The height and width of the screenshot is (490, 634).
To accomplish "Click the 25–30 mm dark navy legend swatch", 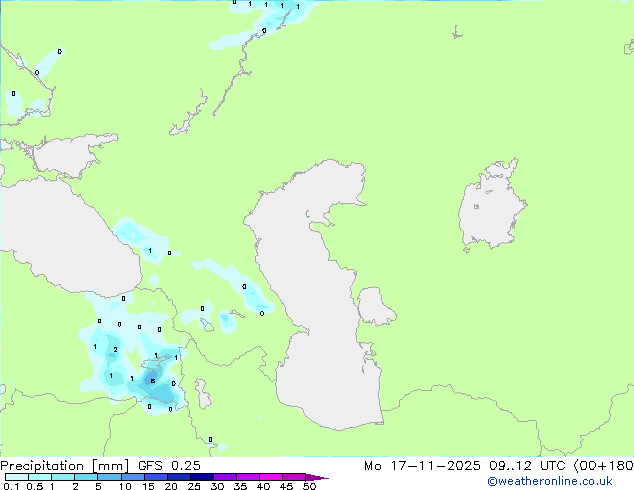I will pos(201,477).
